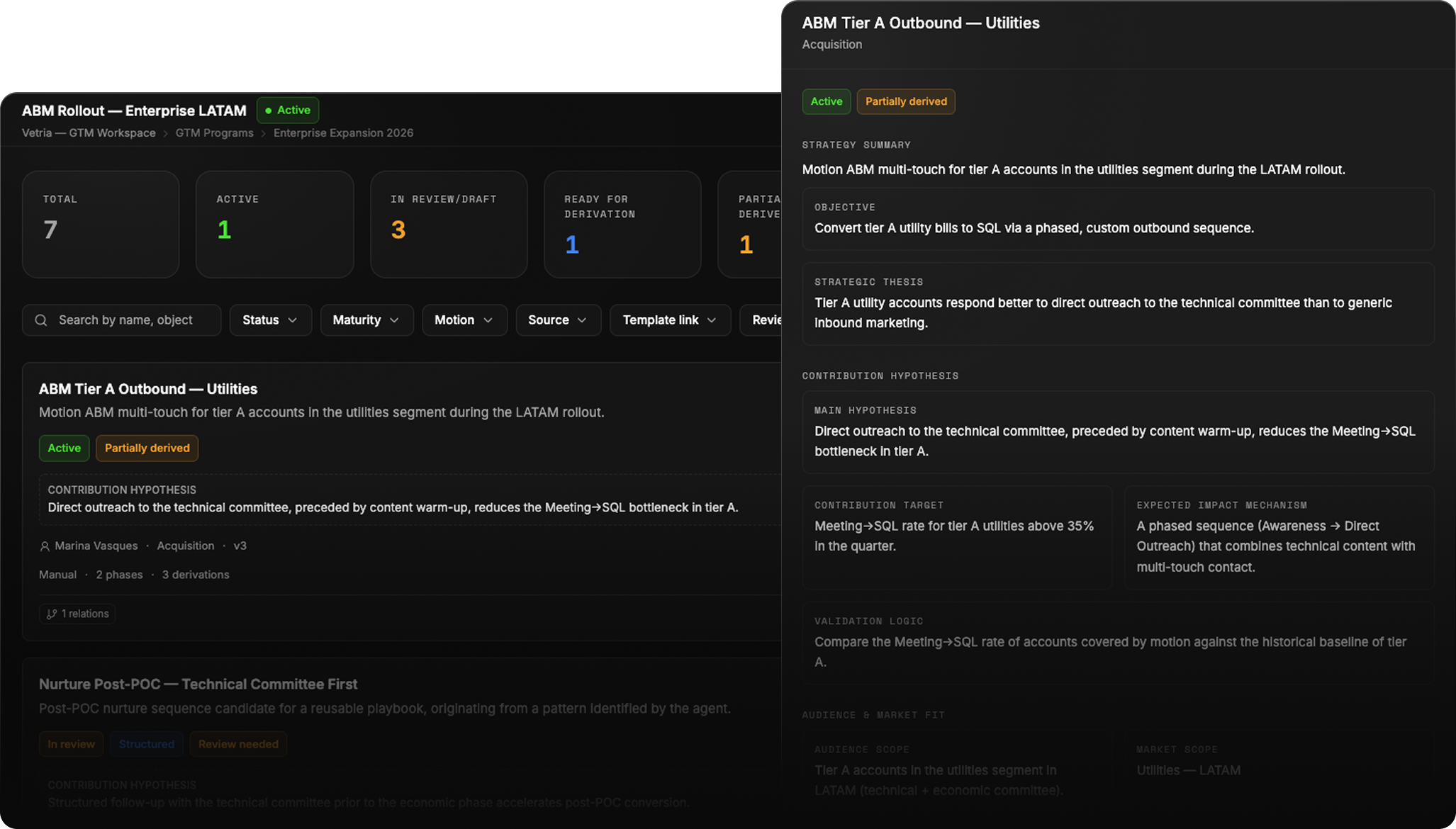
Task: Click the Partially derived badge on the list card
Action: tap(147, 449)
